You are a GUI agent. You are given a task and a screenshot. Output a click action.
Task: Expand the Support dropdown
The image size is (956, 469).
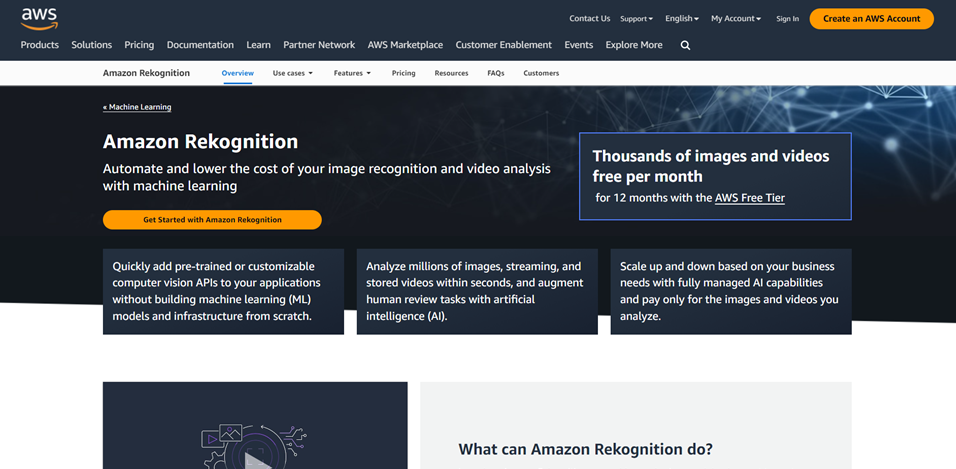click(637, 19)
